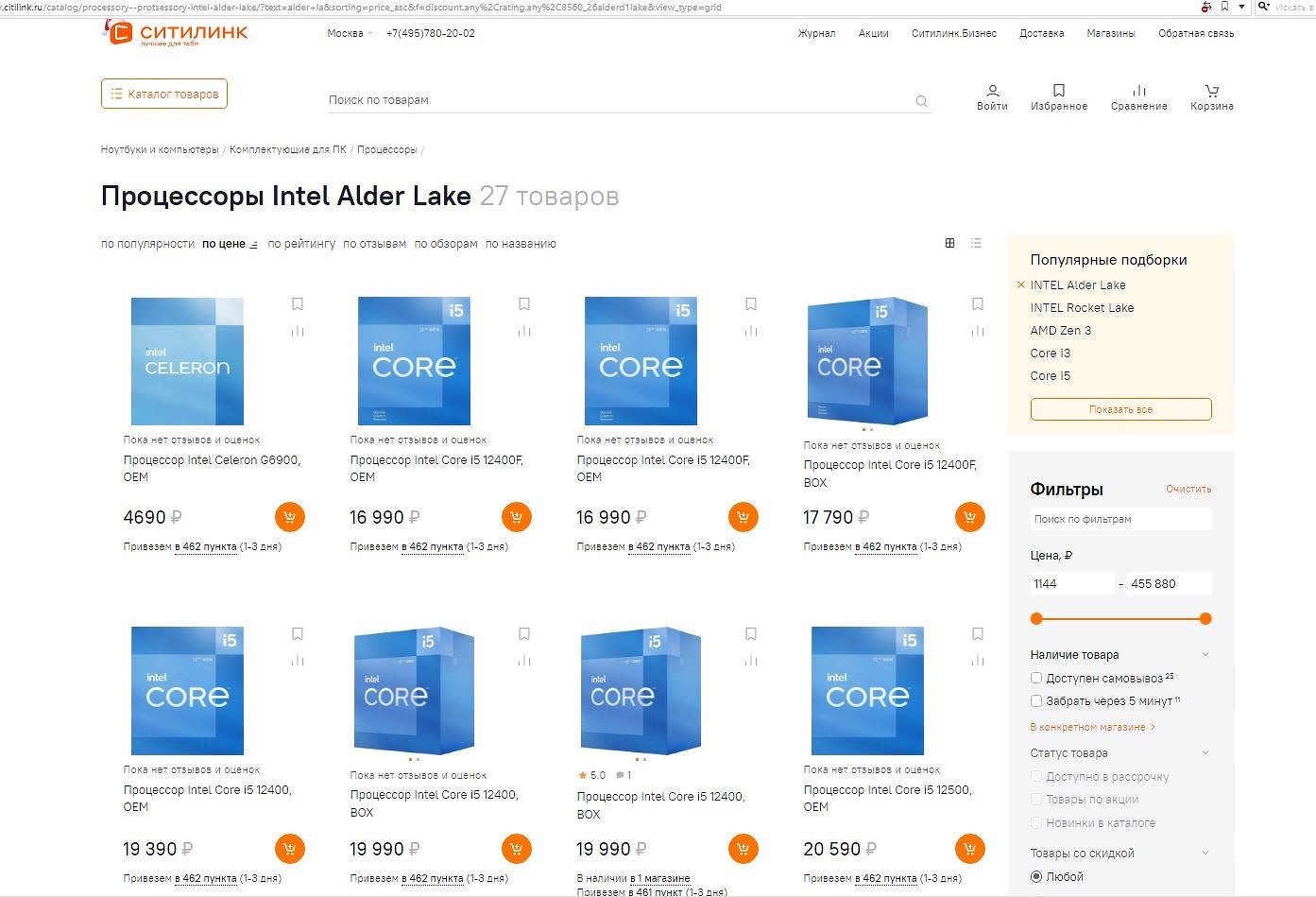Click the Показать все collections button
Screen dimensions: 1316x897
pyautogui.click(x=1120, y=409)
